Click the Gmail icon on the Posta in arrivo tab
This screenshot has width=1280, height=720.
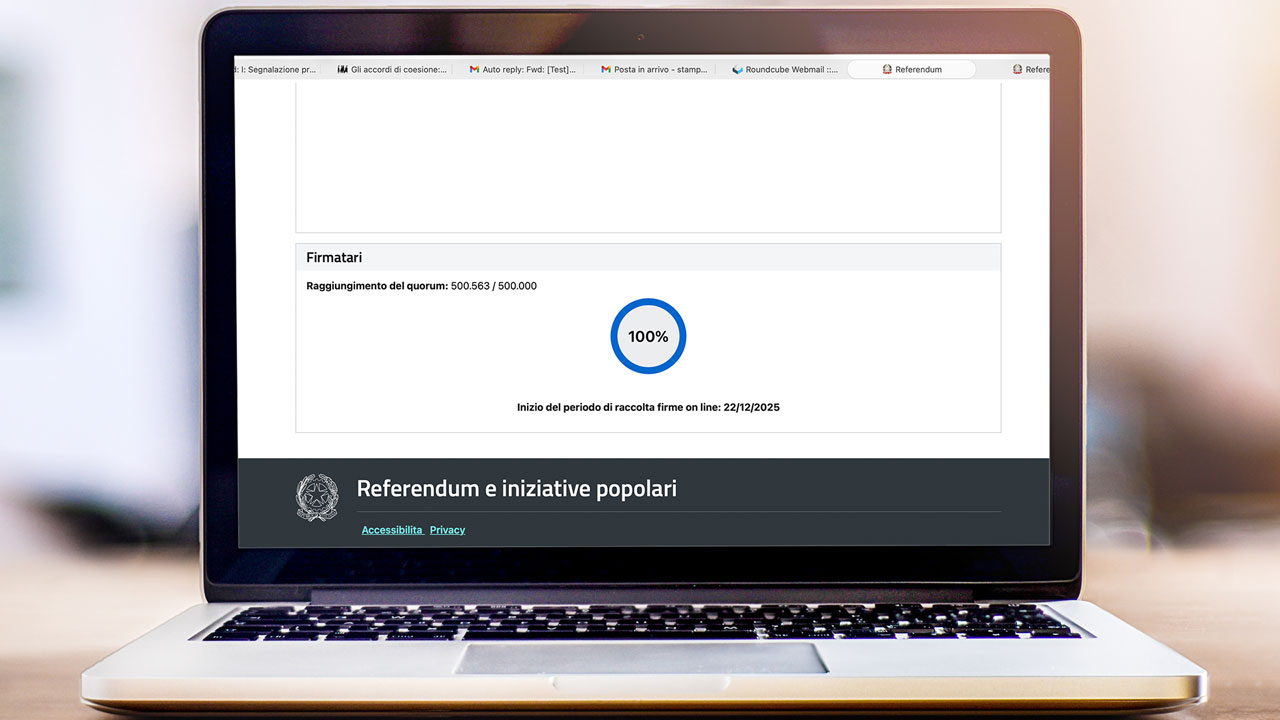606,70
